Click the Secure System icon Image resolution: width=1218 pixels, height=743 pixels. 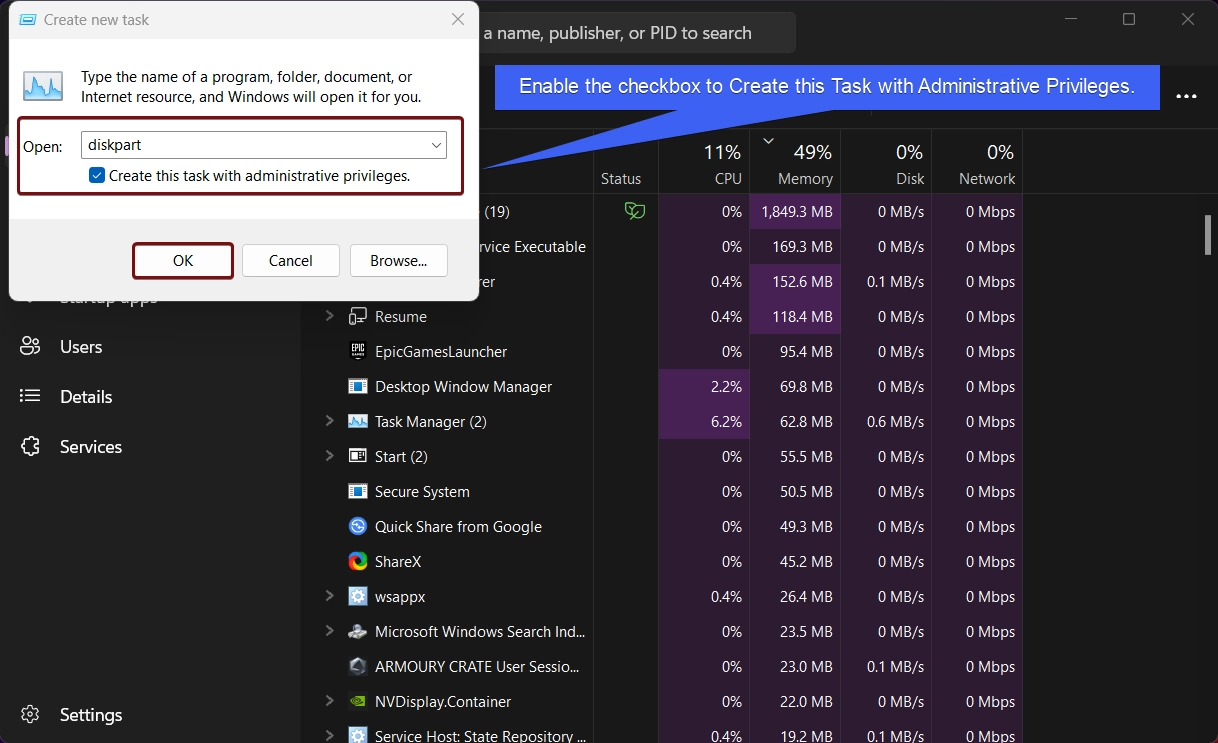pyautogui.click(x=358, y=492)
